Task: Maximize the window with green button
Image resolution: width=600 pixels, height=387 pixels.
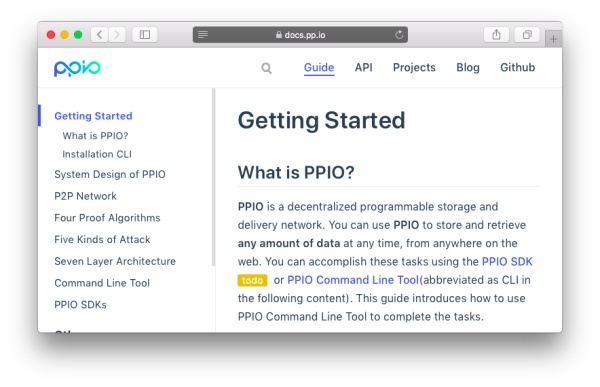Action: [78, 35]
